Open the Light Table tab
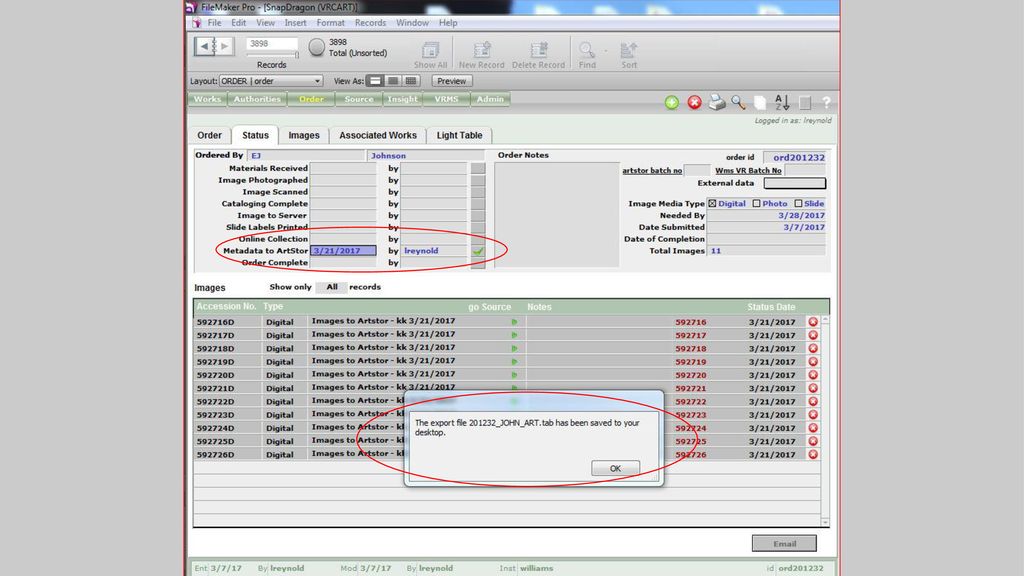This screenshot has width=1024, height=576. click(x=459, y=135)
